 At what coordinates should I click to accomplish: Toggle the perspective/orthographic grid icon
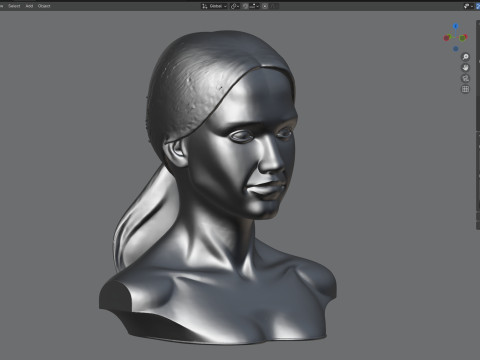[x=465, y=89]
